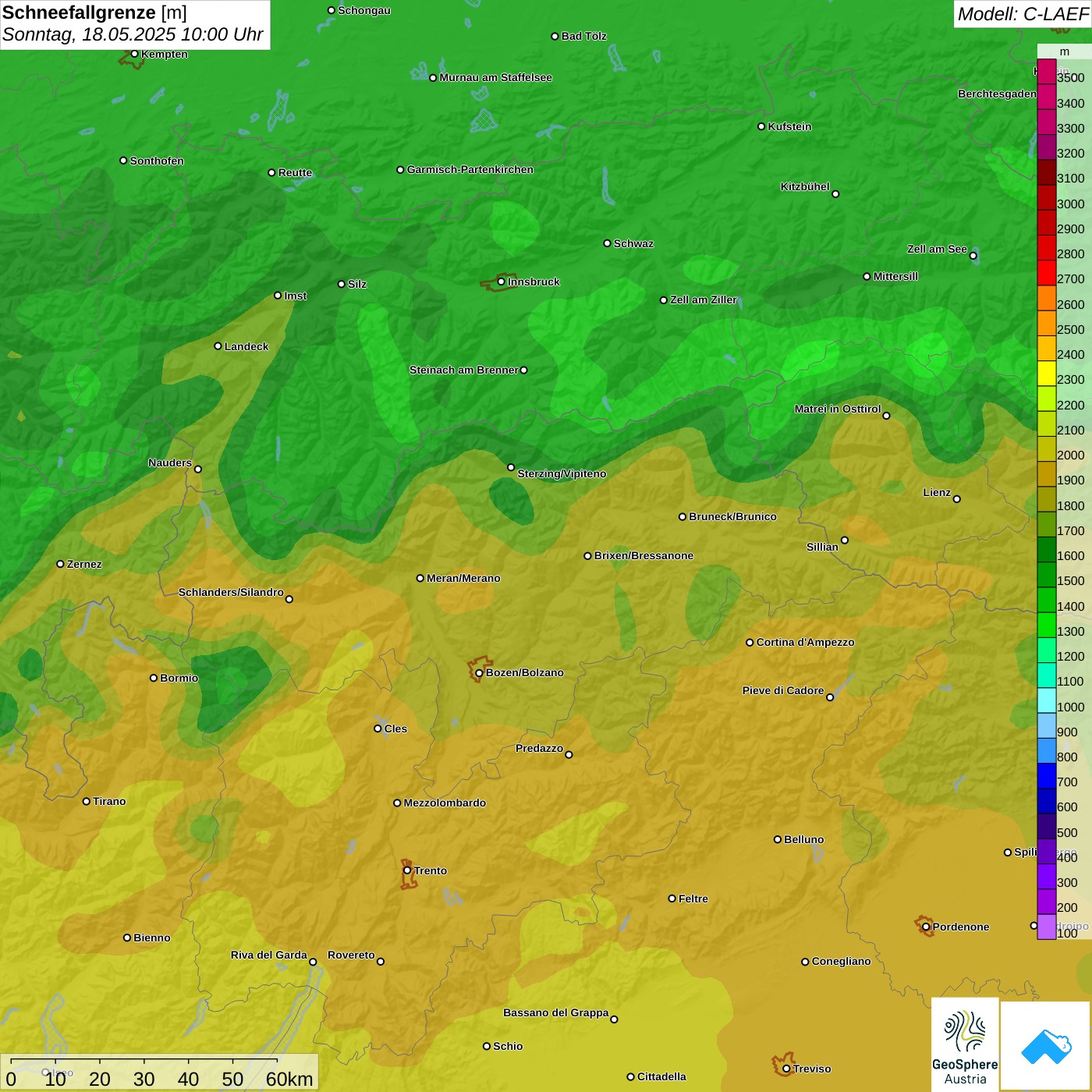Click the 'Kufstein' city label
The width and height of the screenshot is (1092, 1092).
[790, 126]
